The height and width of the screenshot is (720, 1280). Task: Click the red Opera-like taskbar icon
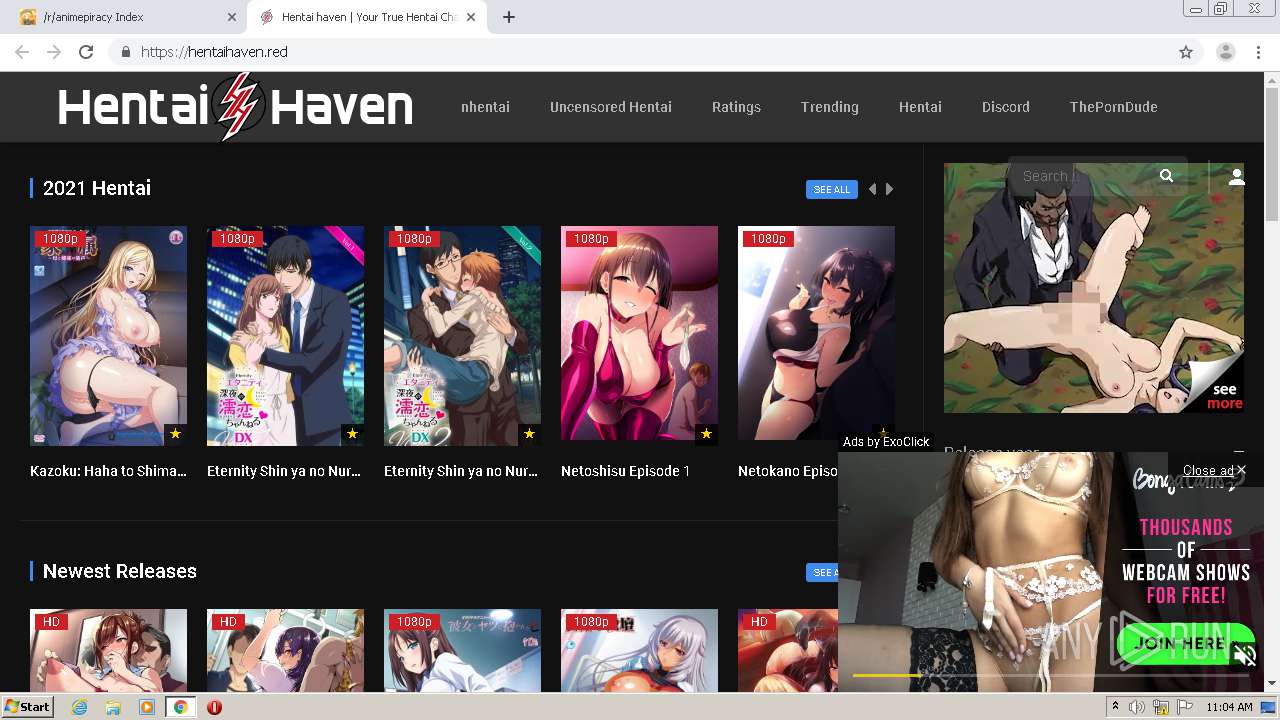click(x=214, y=707)
